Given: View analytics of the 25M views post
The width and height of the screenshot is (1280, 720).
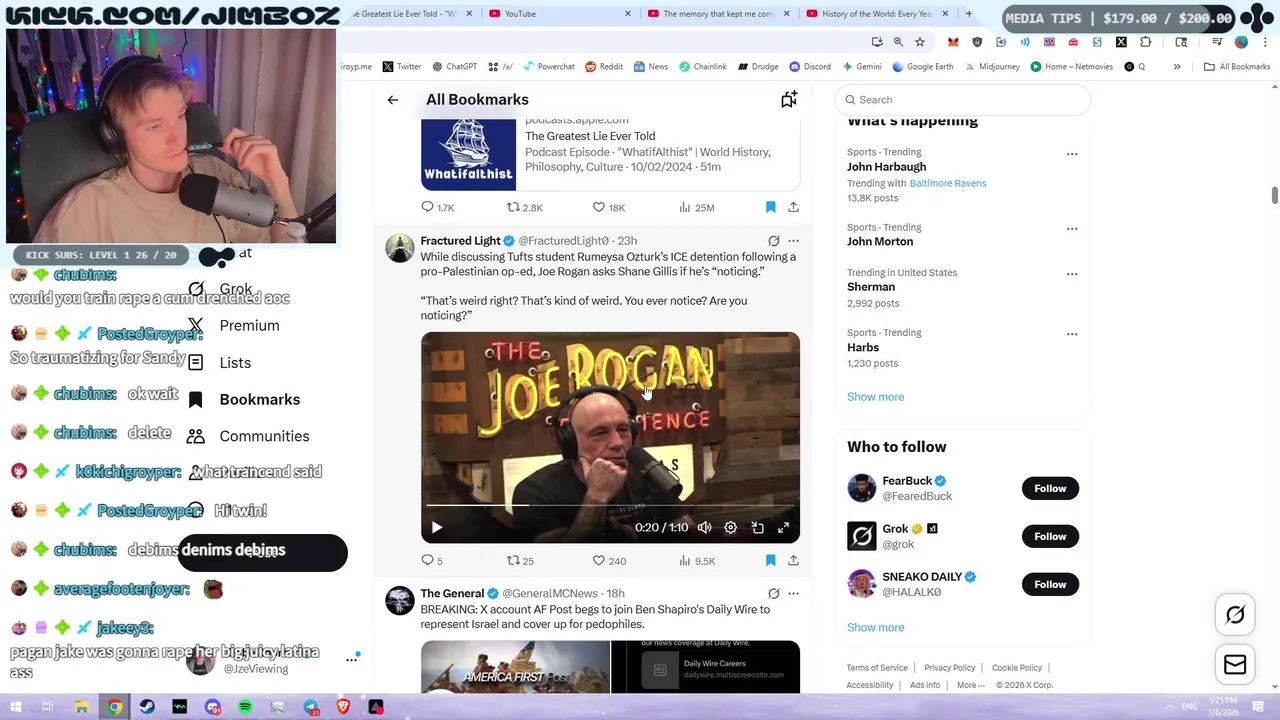Looking at the screenshot, I should tap(696, 207).
